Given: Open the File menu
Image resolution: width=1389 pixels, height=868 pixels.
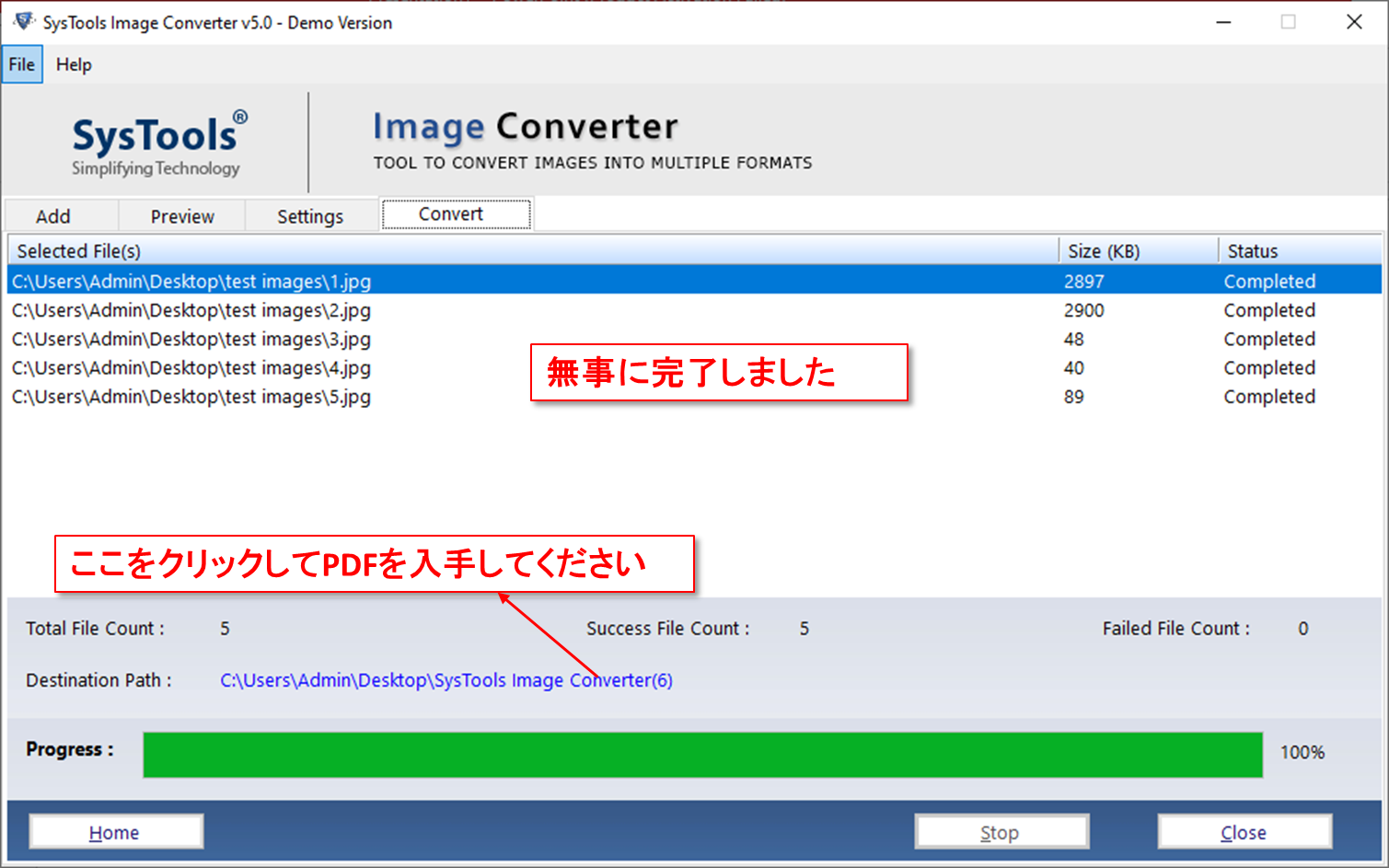Looking at the screenshot, I should point(20,64).
